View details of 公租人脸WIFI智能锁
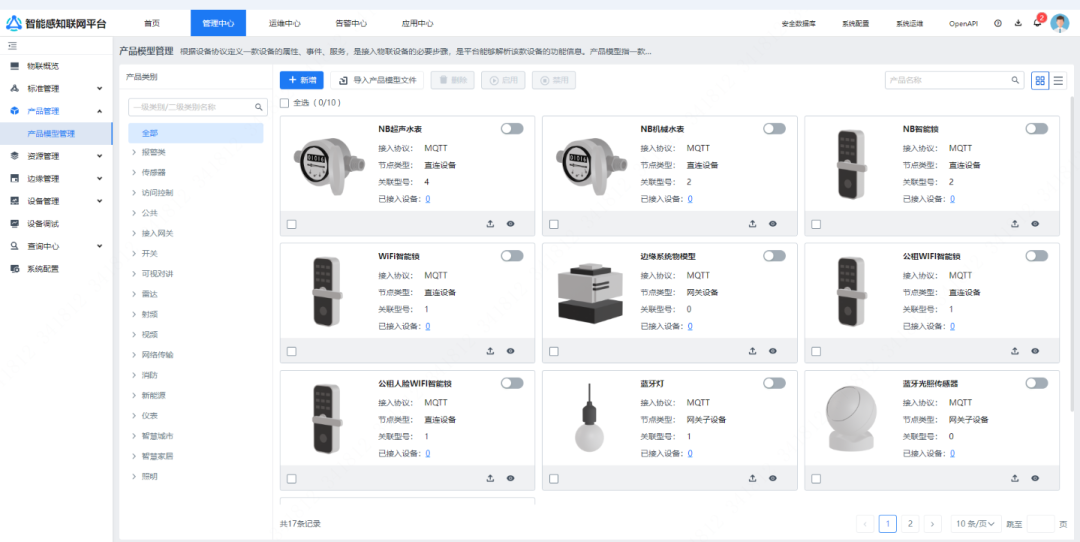1080x542 pixels. pos(510,478)
